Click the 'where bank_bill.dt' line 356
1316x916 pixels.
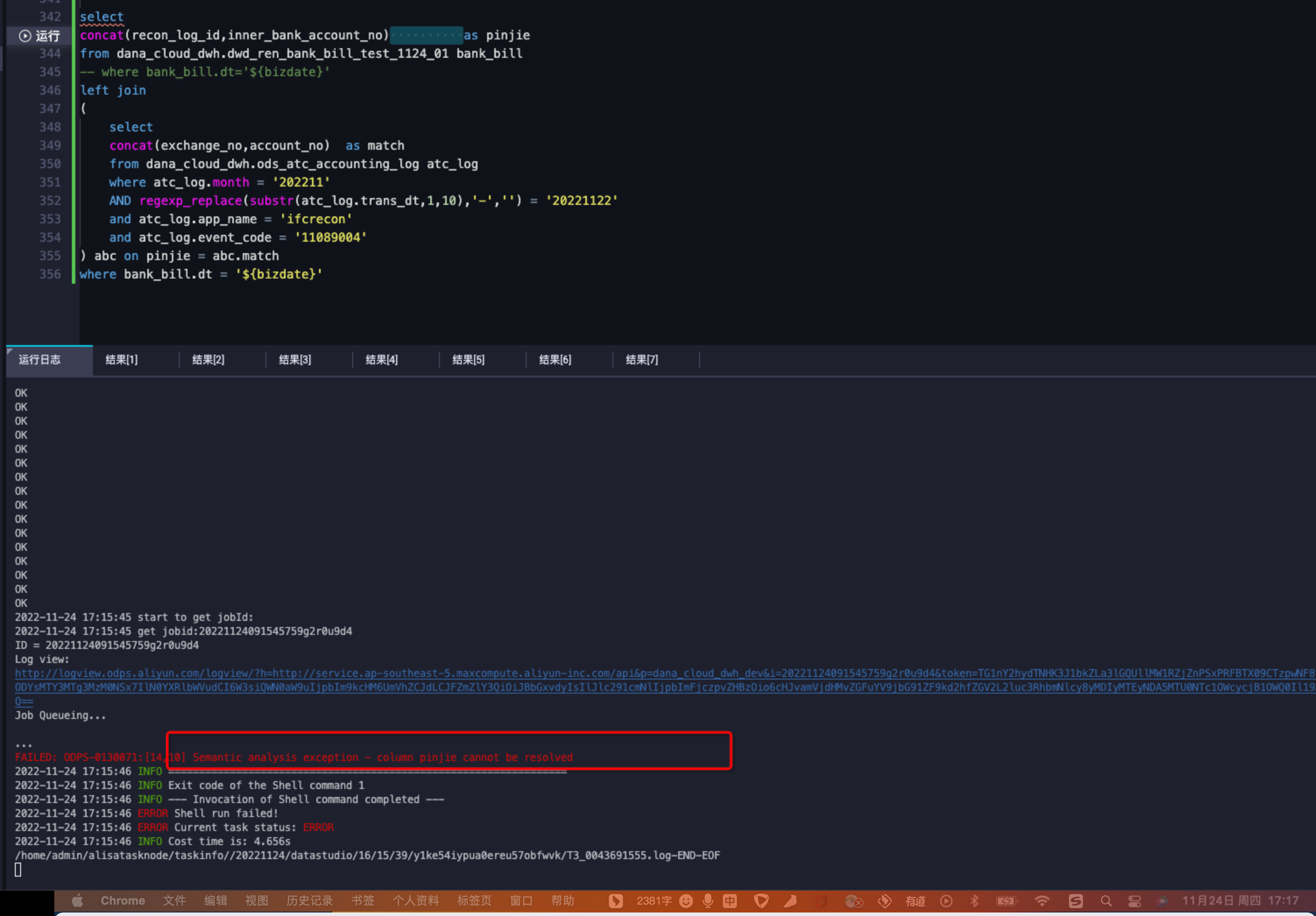(201, 274)
